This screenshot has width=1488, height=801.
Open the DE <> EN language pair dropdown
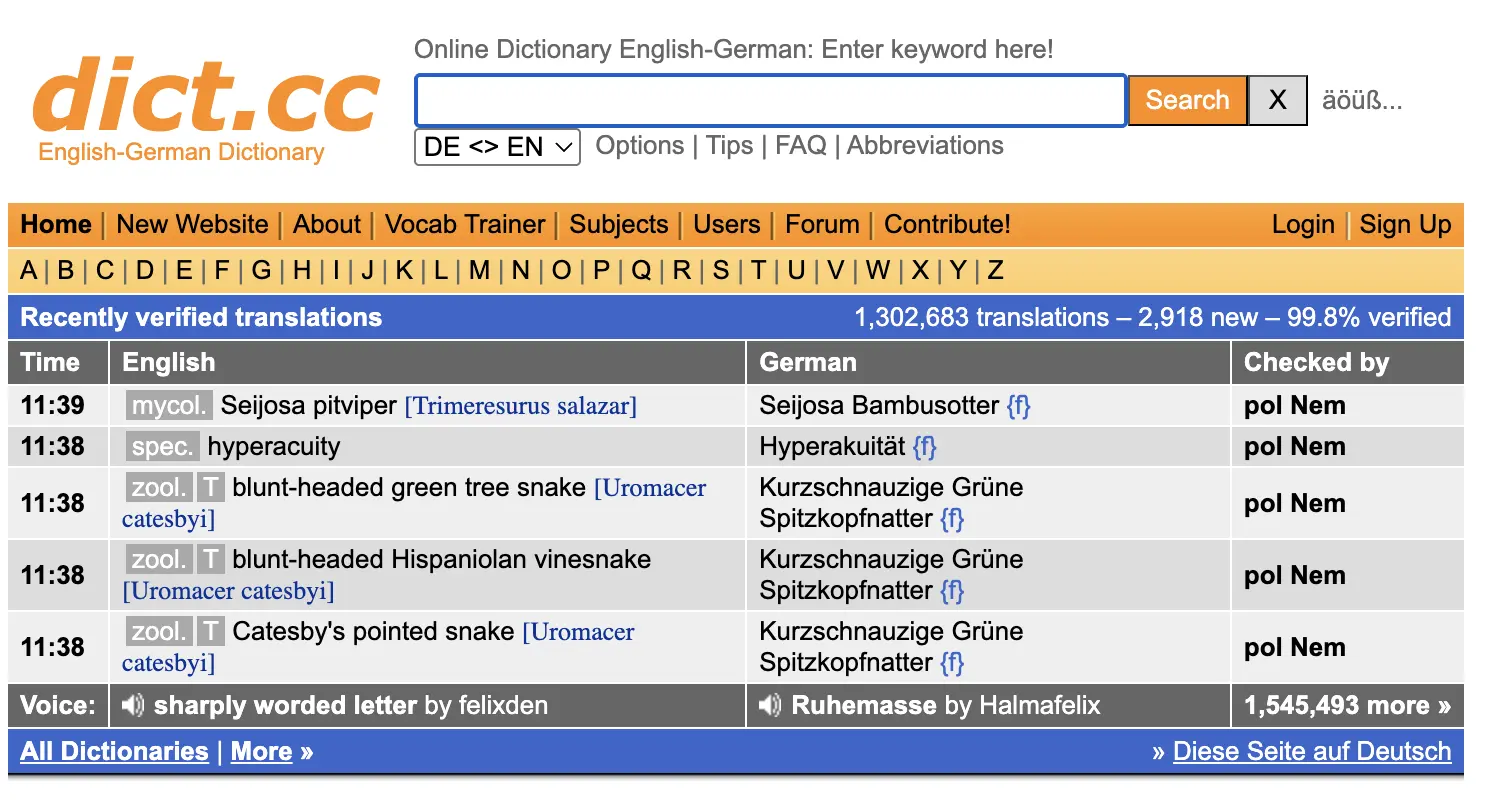[x=496, y=146]
